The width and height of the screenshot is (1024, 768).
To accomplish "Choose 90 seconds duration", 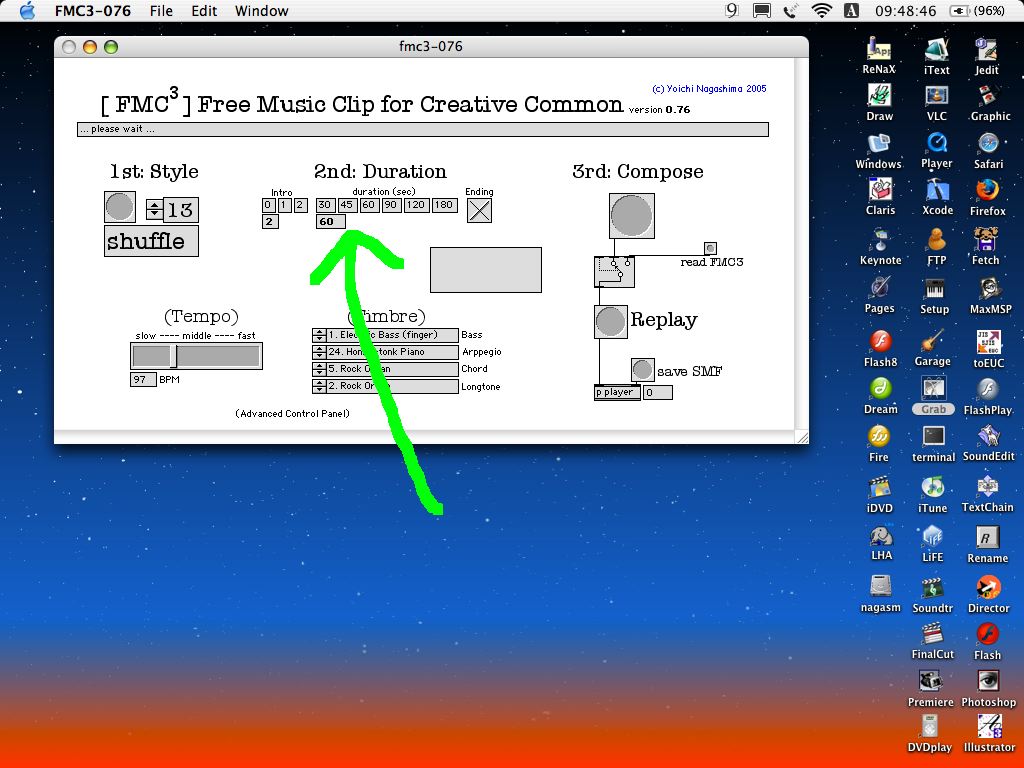I will tap(391, 205).
